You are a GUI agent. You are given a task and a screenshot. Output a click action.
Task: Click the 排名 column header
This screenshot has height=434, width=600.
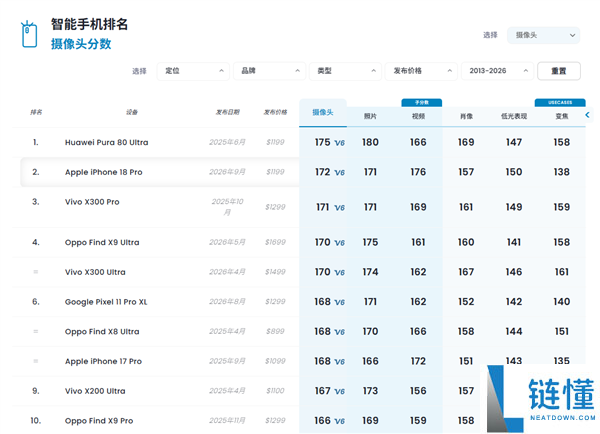point(36,113)
